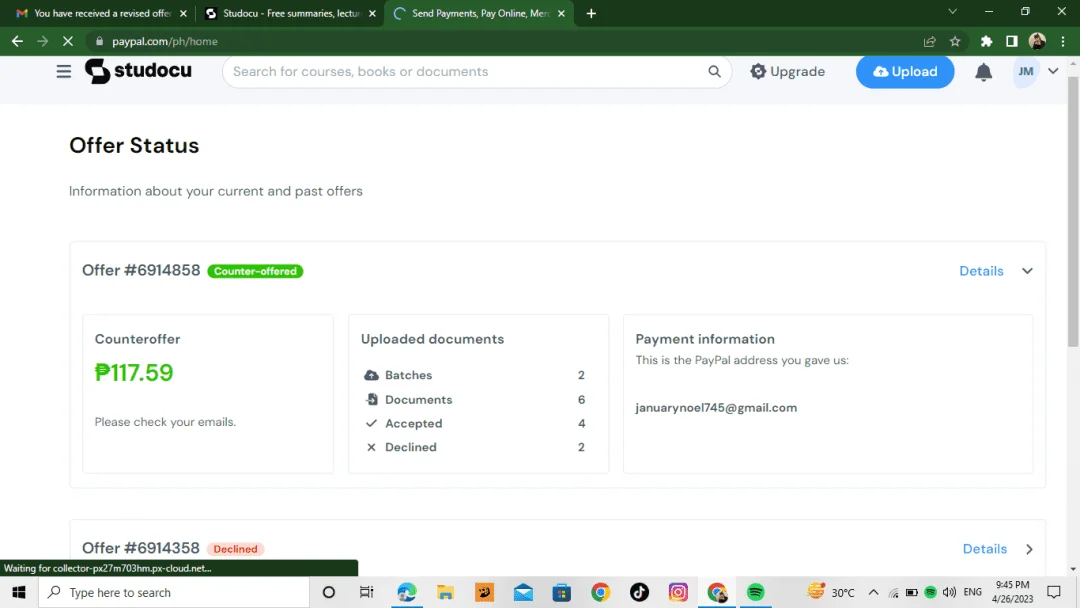Click the januarynoel745@gmail.com PayPal address
1080x608 pixels.
716,408
